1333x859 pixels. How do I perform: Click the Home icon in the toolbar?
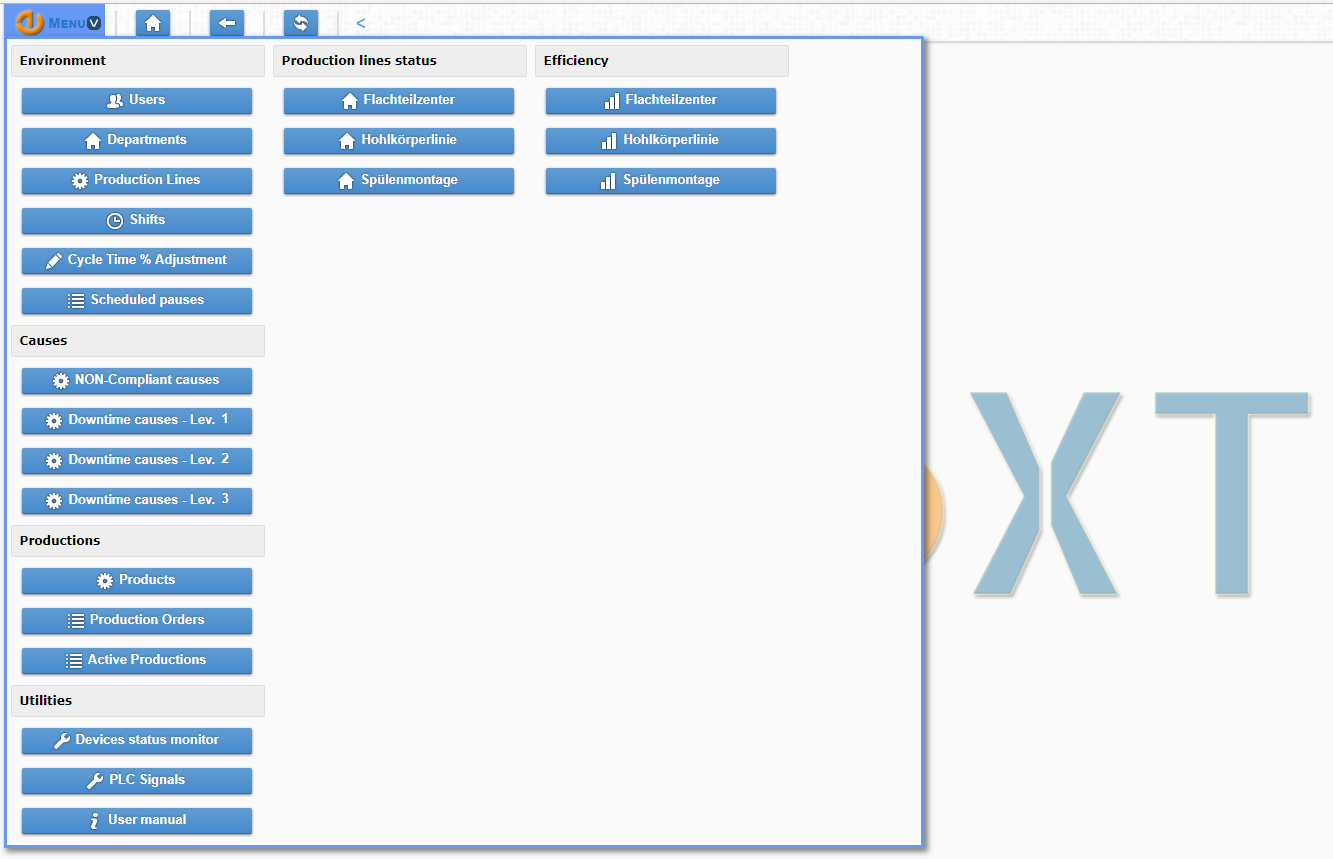click(x=152, y=22)
